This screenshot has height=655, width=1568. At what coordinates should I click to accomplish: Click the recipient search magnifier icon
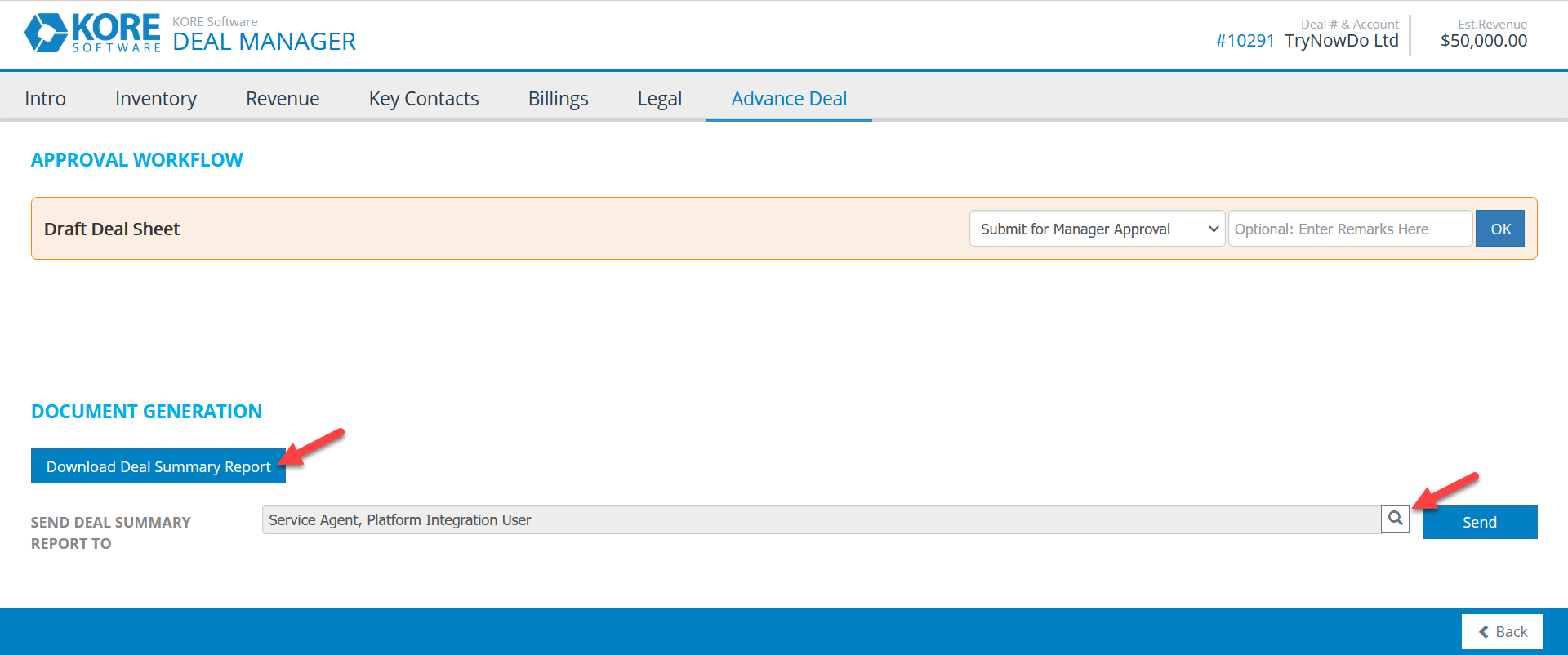[x=1395, y=519]
